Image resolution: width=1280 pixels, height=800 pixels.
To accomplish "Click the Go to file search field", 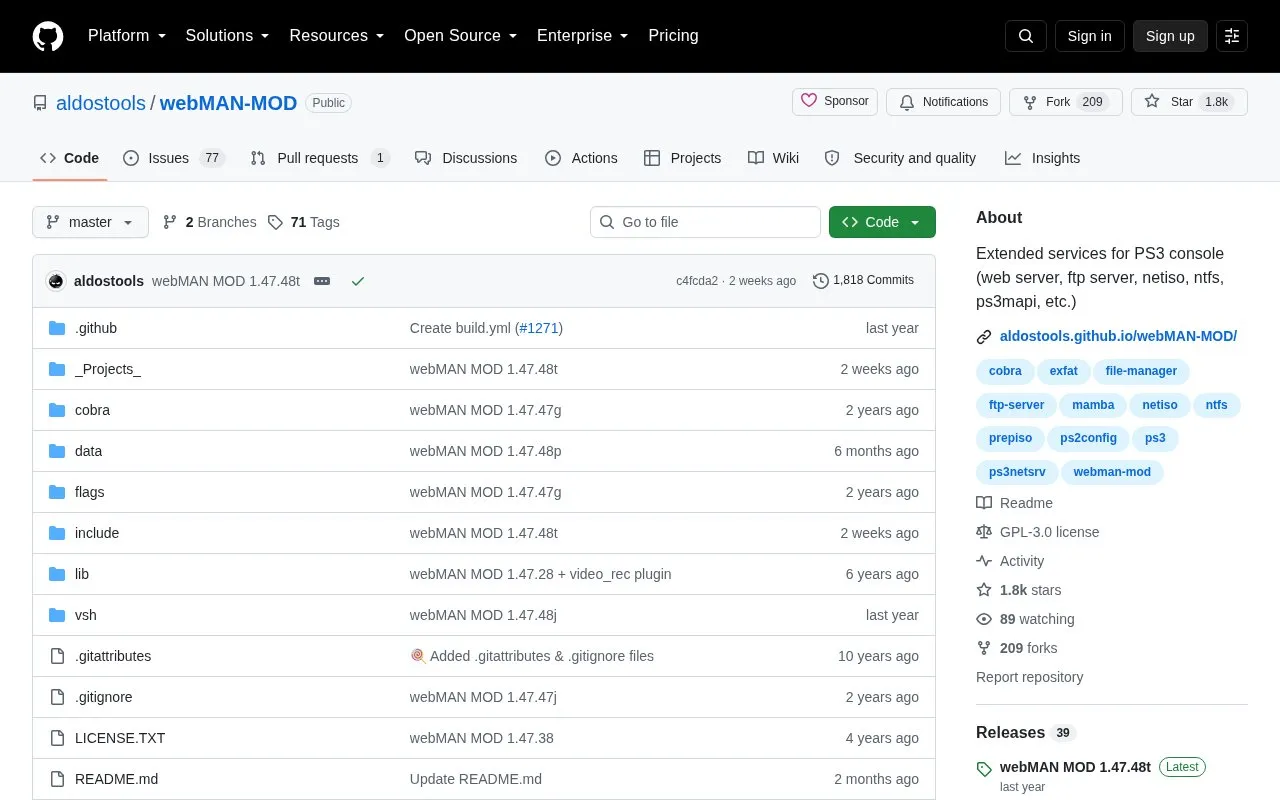I will 705,222.
